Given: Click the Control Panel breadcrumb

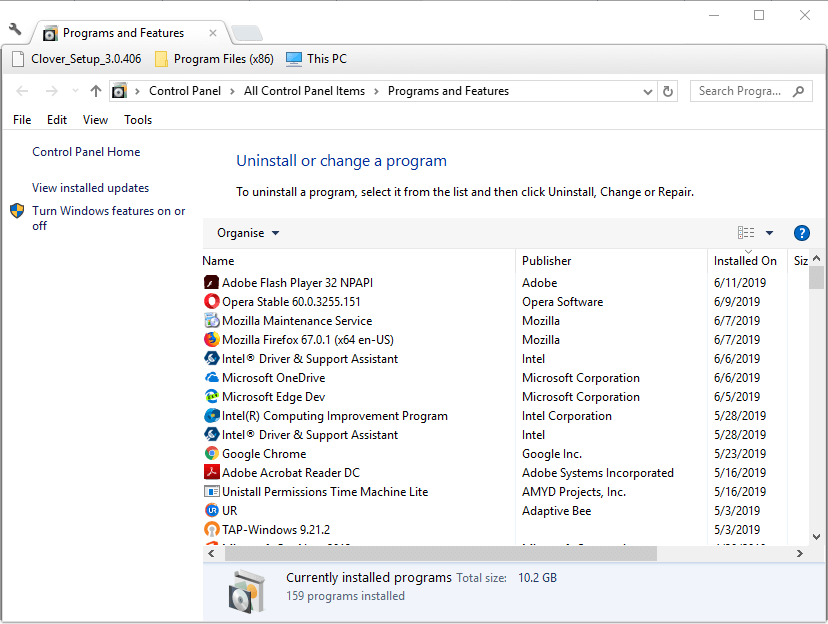Looking at the screenshot, I should pyautogui.click(x=185, y=91).
